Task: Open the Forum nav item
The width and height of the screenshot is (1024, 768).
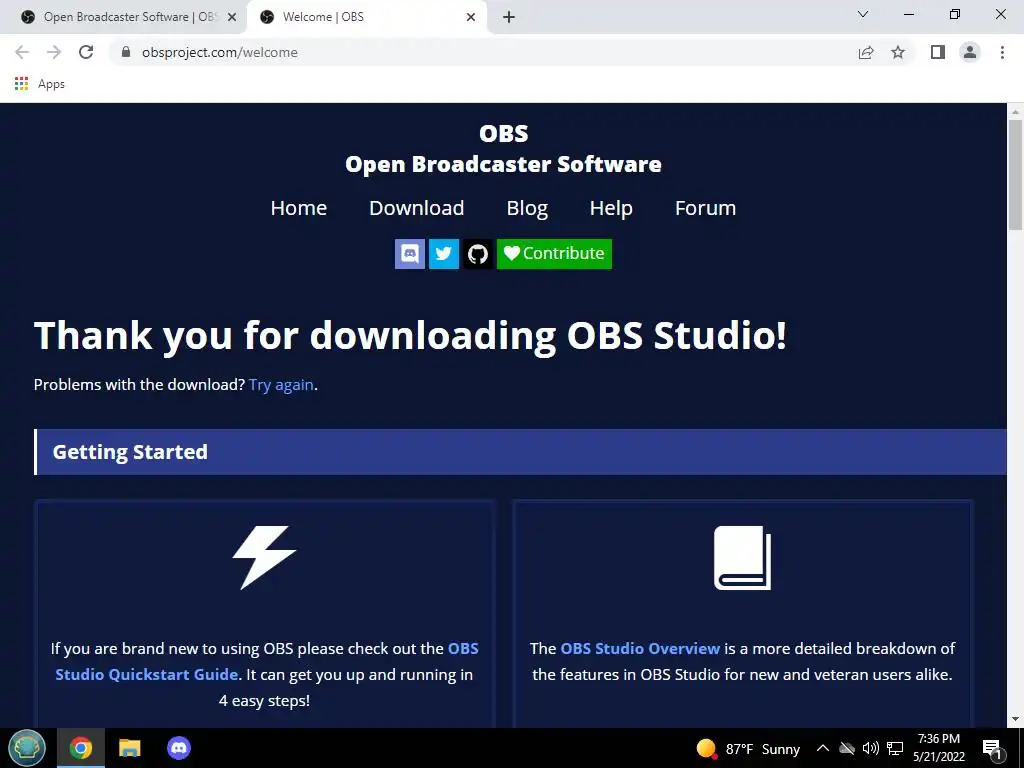Action: [x=705, y=208]
